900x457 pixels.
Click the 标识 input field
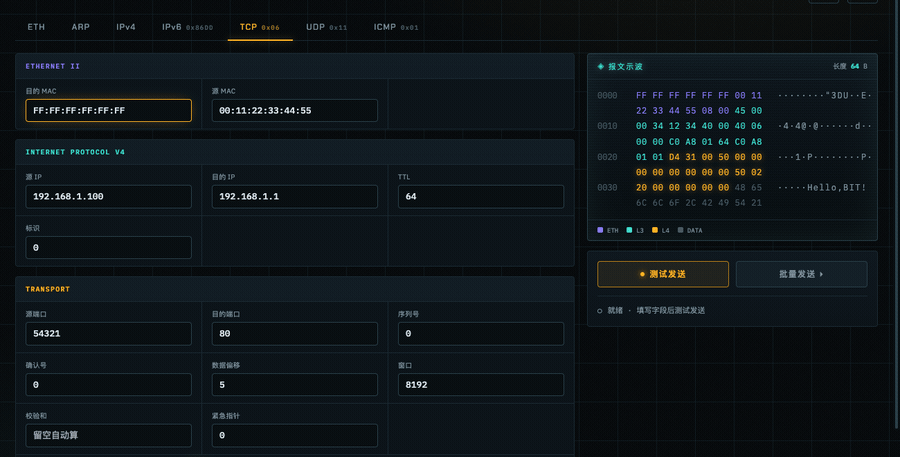[108, 247]
